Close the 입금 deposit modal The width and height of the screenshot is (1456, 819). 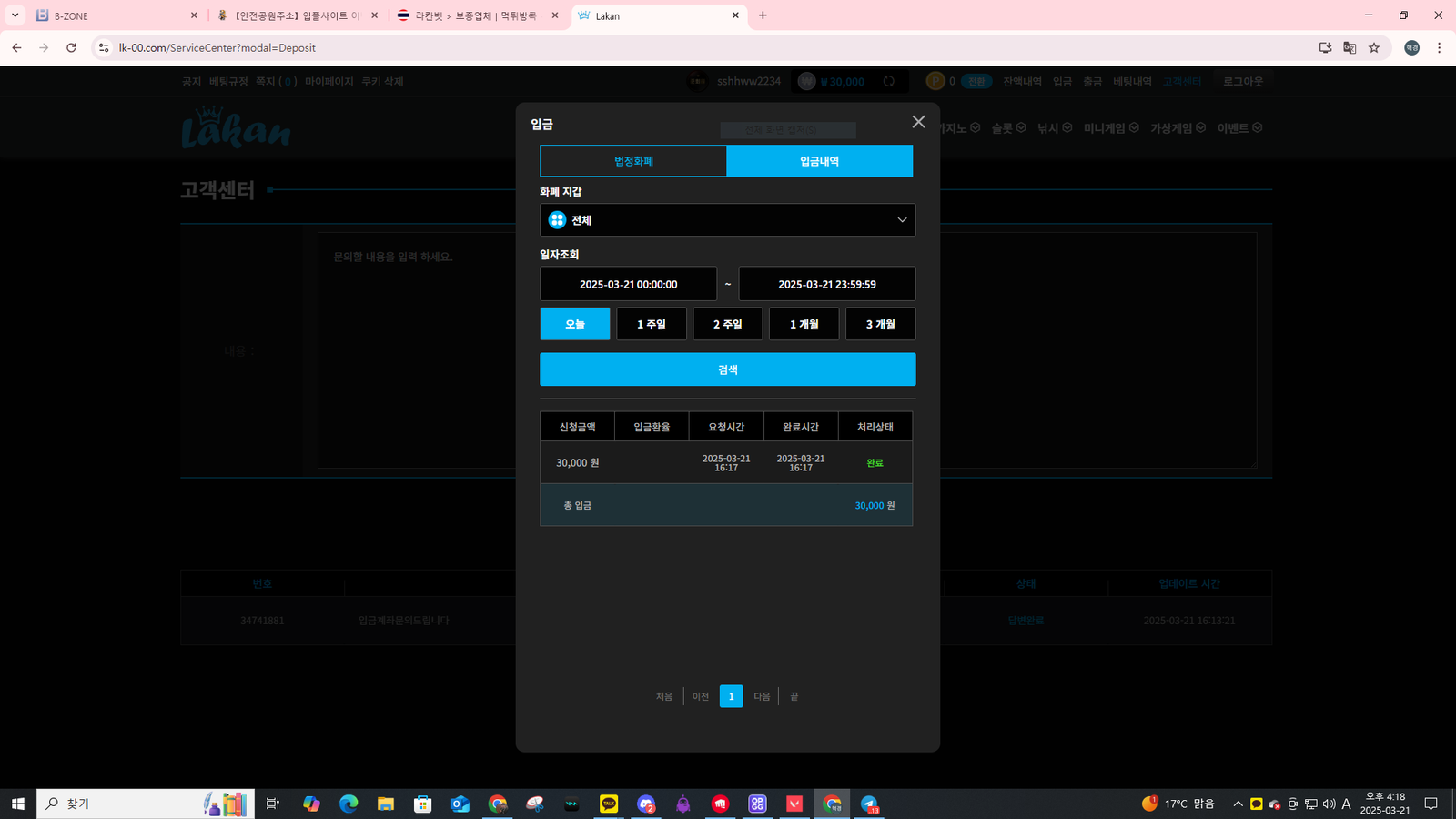(x=918, y=122)
